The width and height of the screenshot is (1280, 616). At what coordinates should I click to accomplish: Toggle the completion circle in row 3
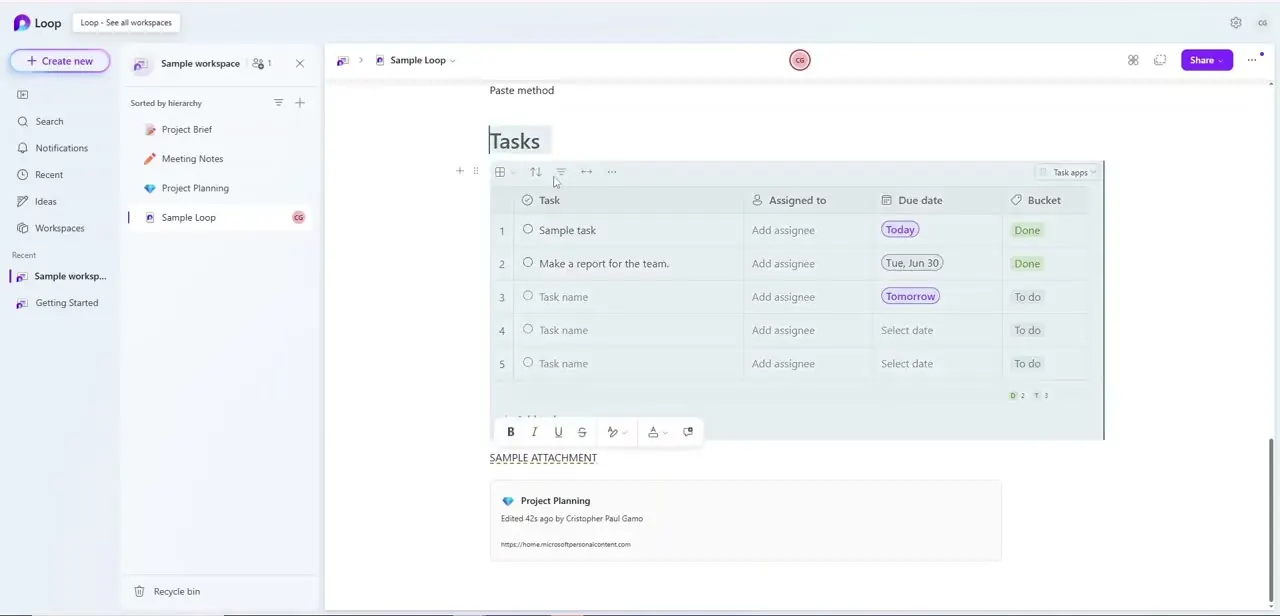(x=528, y=296)
